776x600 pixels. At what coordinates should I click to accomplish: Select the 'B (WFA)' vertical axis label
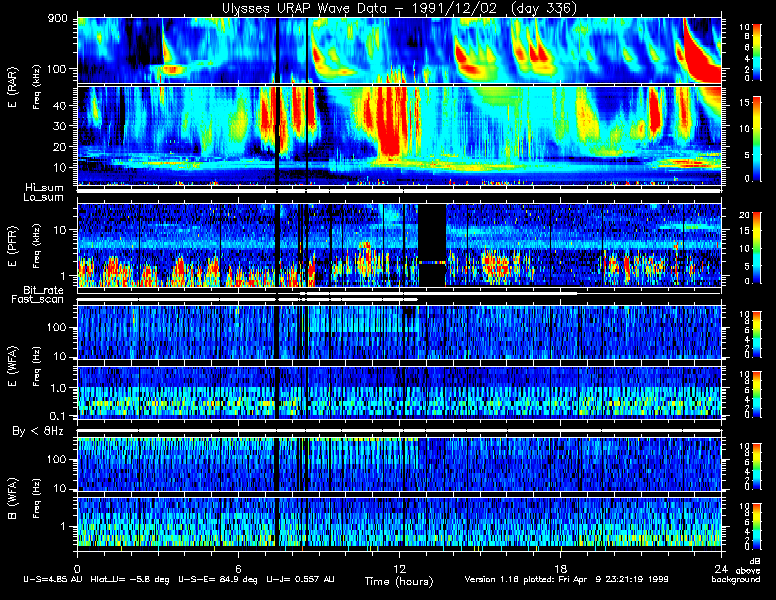pos(13,499)
